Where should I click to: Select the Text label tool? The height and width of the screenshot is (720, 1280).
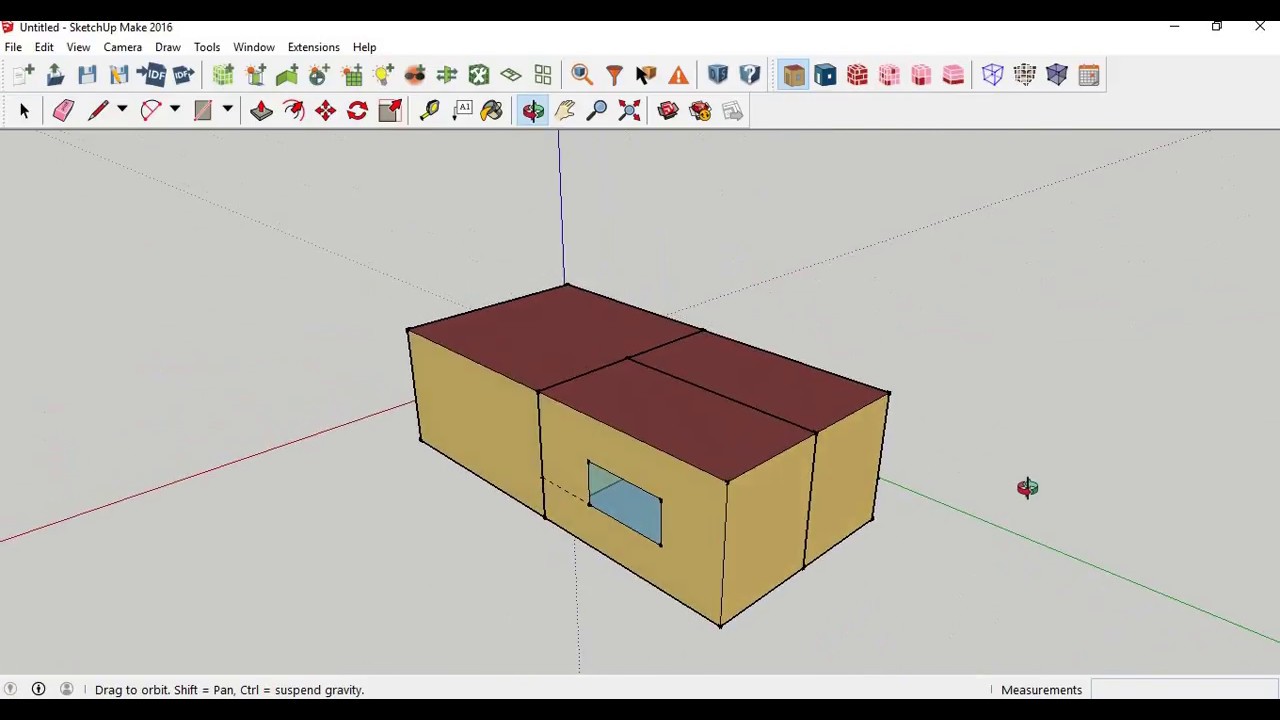(x=462, y=111)
